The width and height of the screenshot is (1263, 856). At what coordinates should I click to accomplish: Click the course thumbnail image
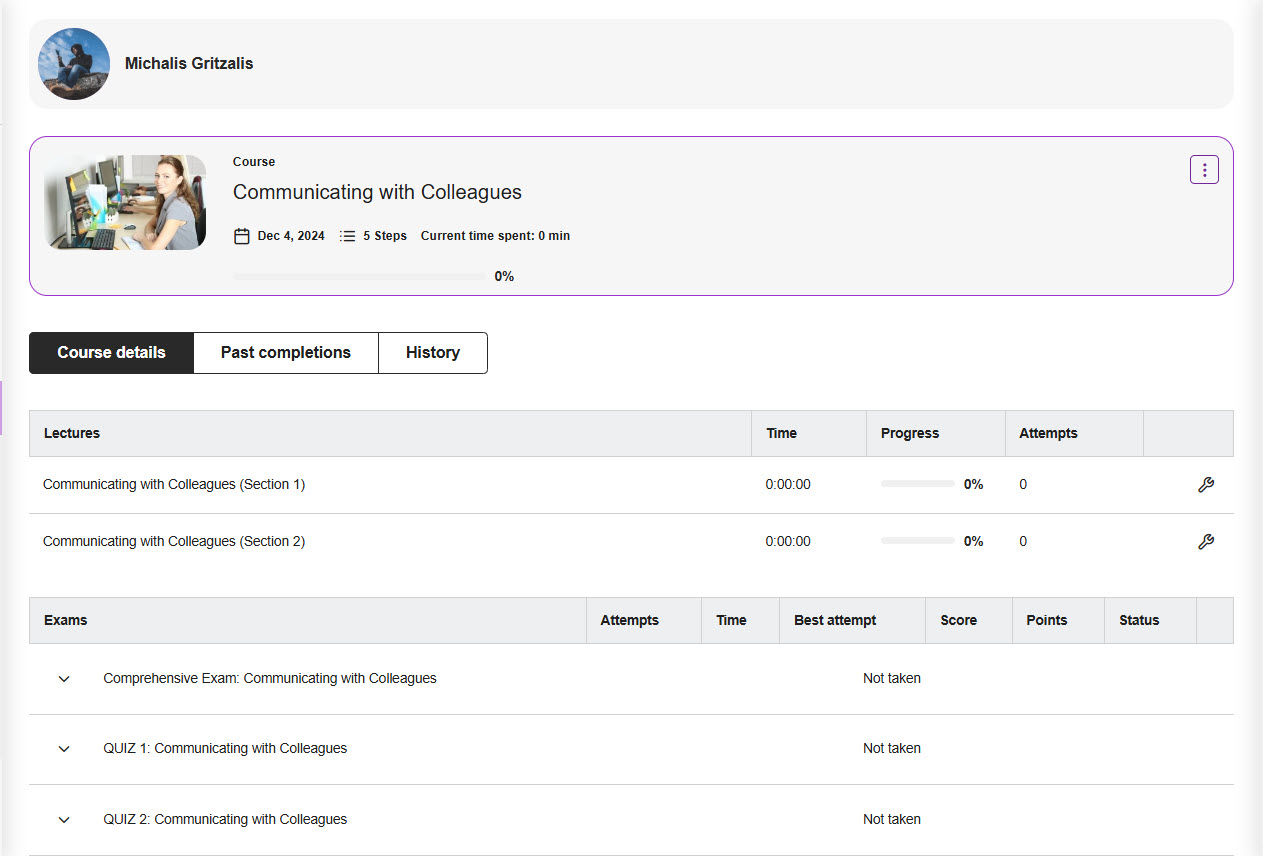125,202
